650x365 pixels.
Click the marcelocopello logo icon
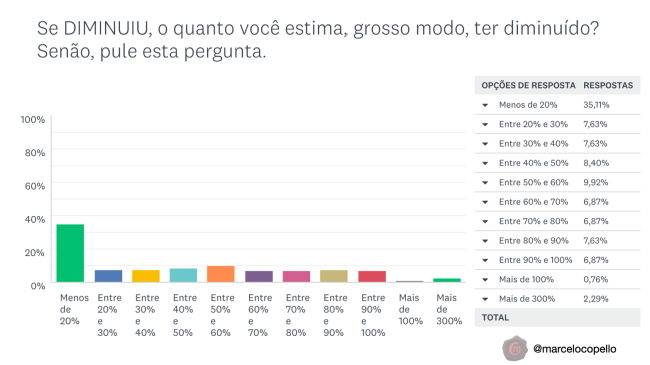[x=514, y=348]
